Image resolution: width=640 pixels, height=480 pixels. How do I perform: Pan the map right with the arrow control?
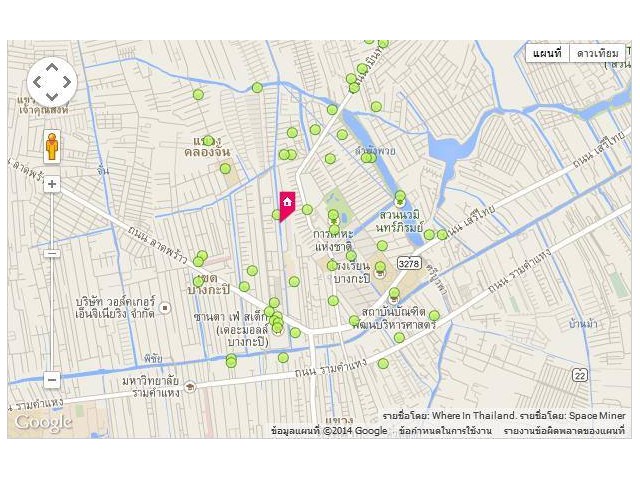(x=67, y=82)
